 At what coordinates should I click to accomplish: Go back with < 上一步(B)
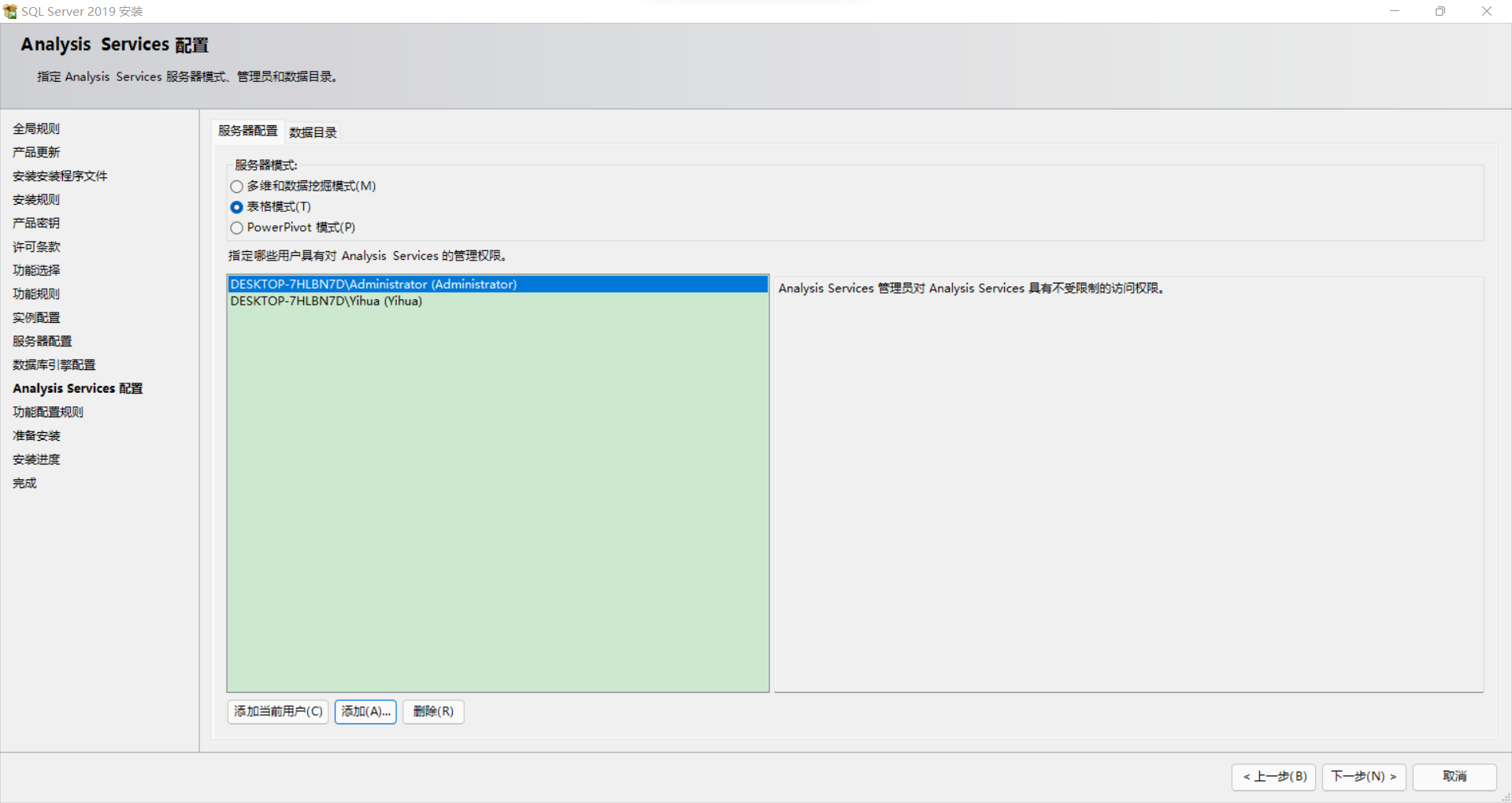pyautogui.click(x=1273, y=777)
